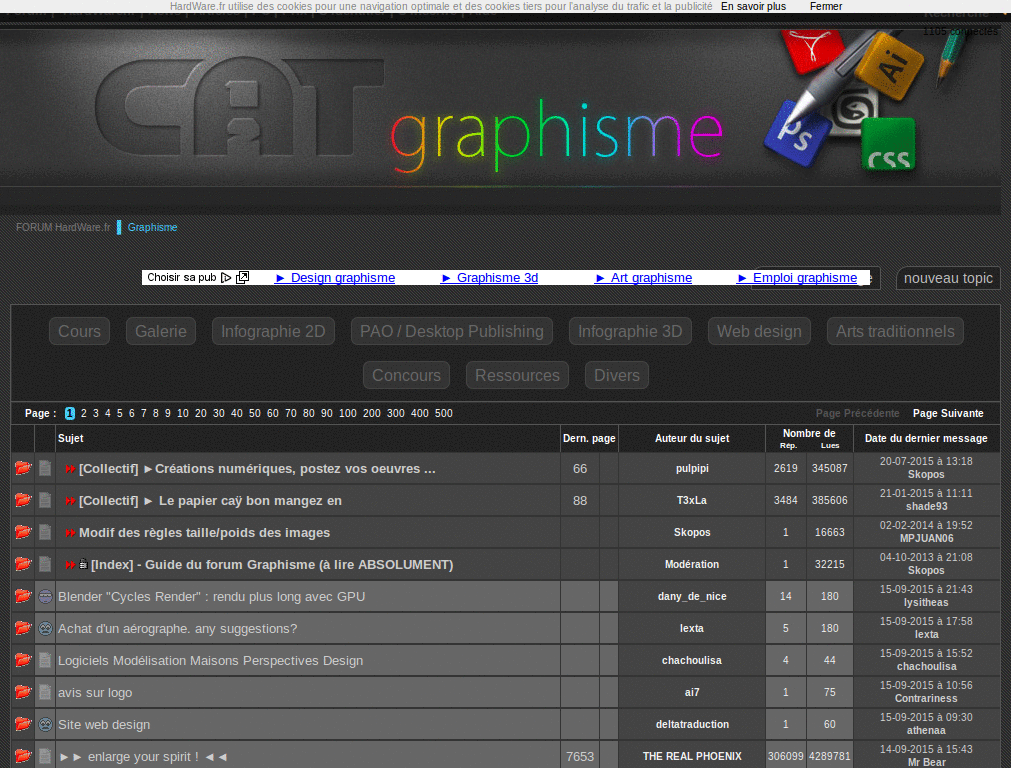Click the smiley icon next to the Blender Cycles Render topic

coord(45,597)
